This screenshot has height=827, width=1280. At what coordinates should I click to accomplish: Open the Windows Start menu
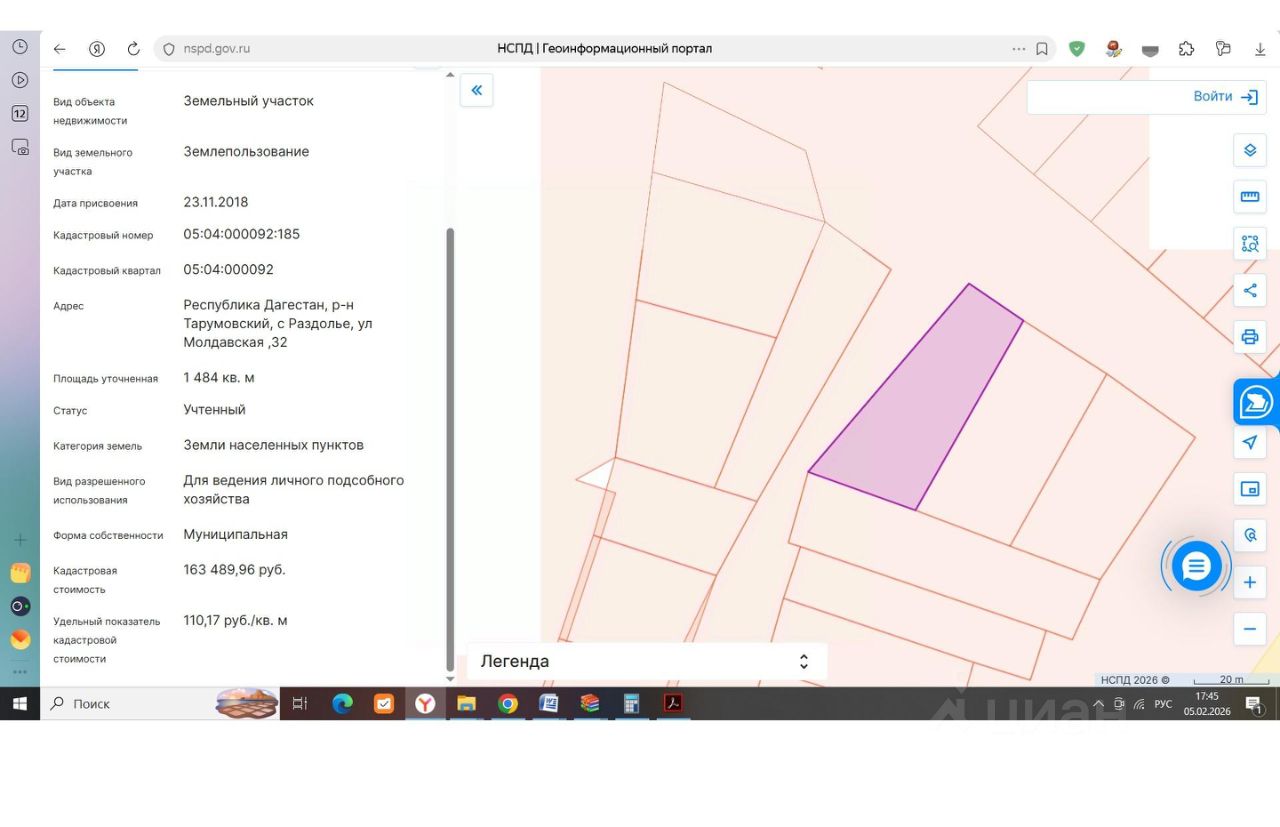tap(19, 704)
